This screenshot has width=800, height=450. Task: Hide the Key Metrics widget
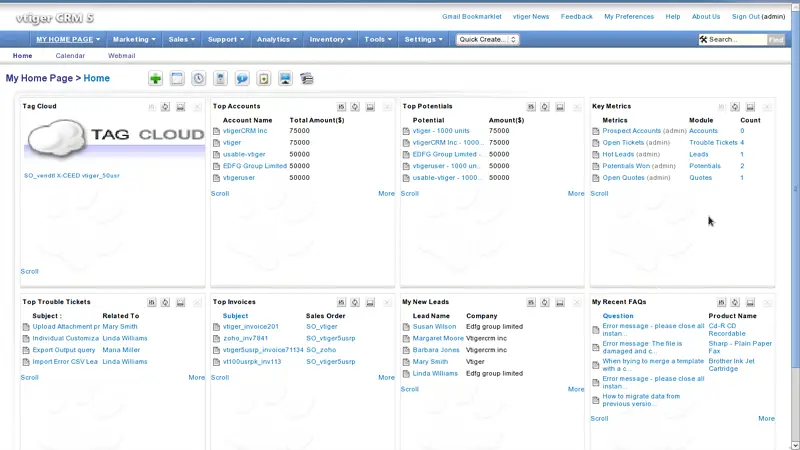pos(750,107)
